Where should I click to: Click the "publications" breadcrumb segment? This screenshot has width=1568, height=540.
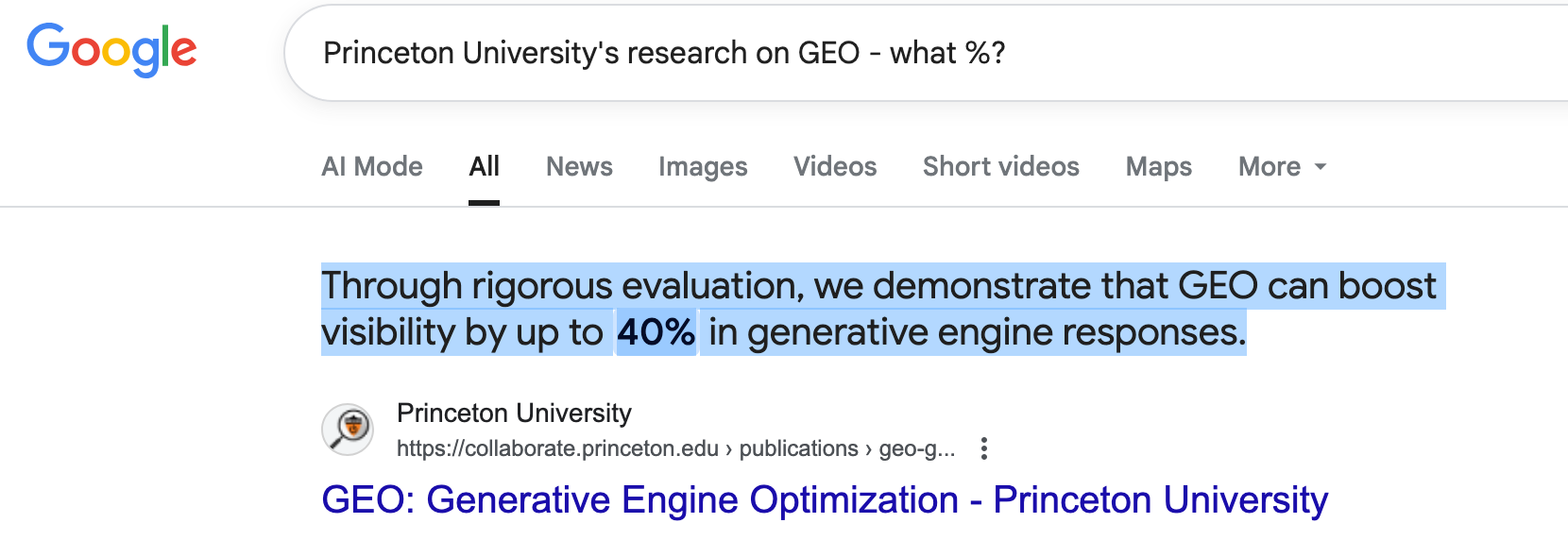[x=798, y=448]
